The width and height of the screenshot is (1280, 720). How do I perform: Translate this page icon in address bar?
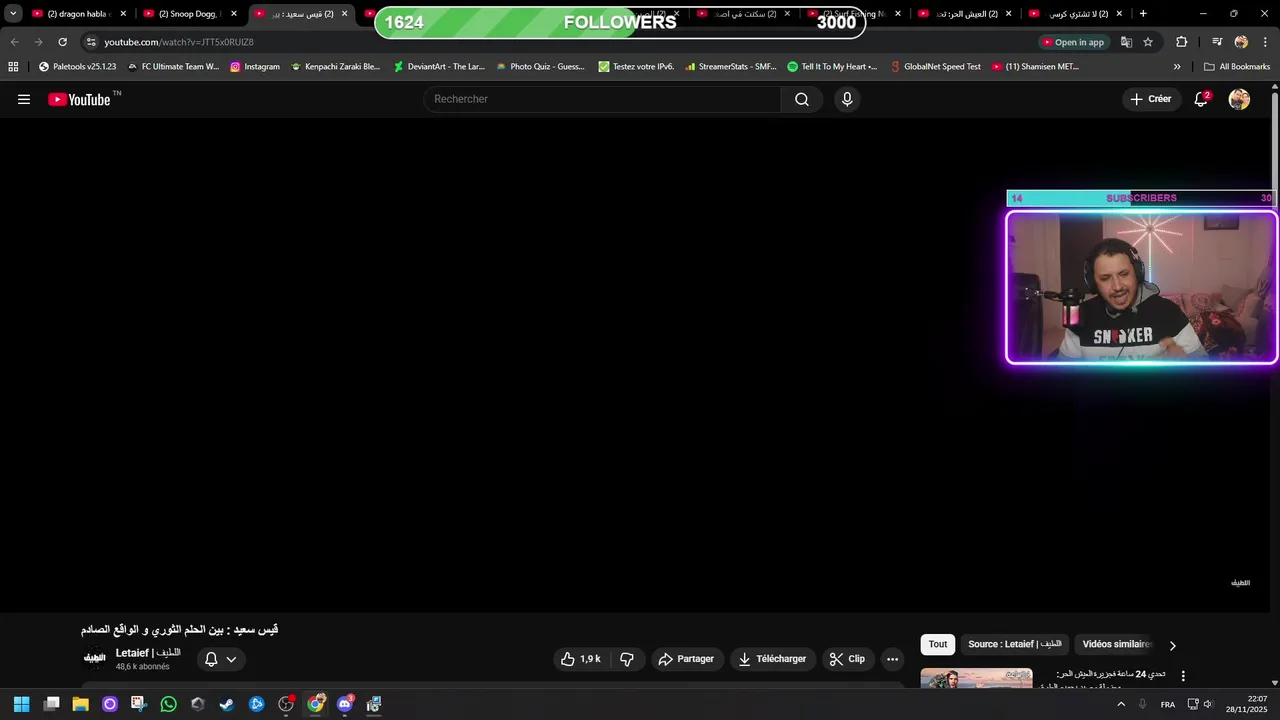tap(1126, 42)
